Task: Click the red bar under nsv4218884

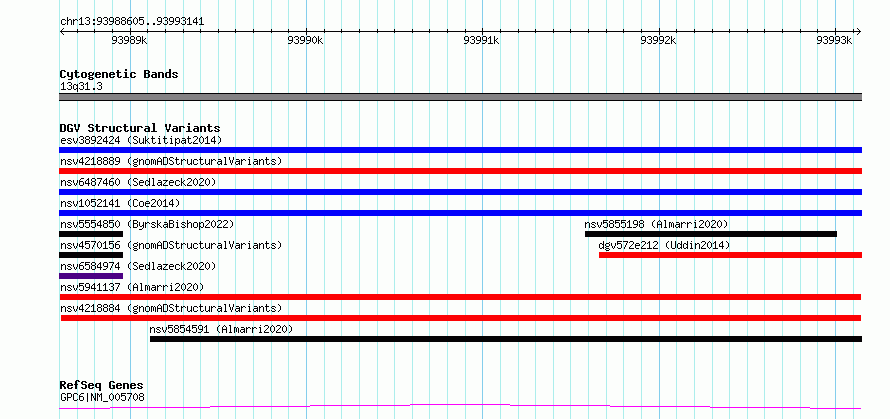Action: point(461,318)
